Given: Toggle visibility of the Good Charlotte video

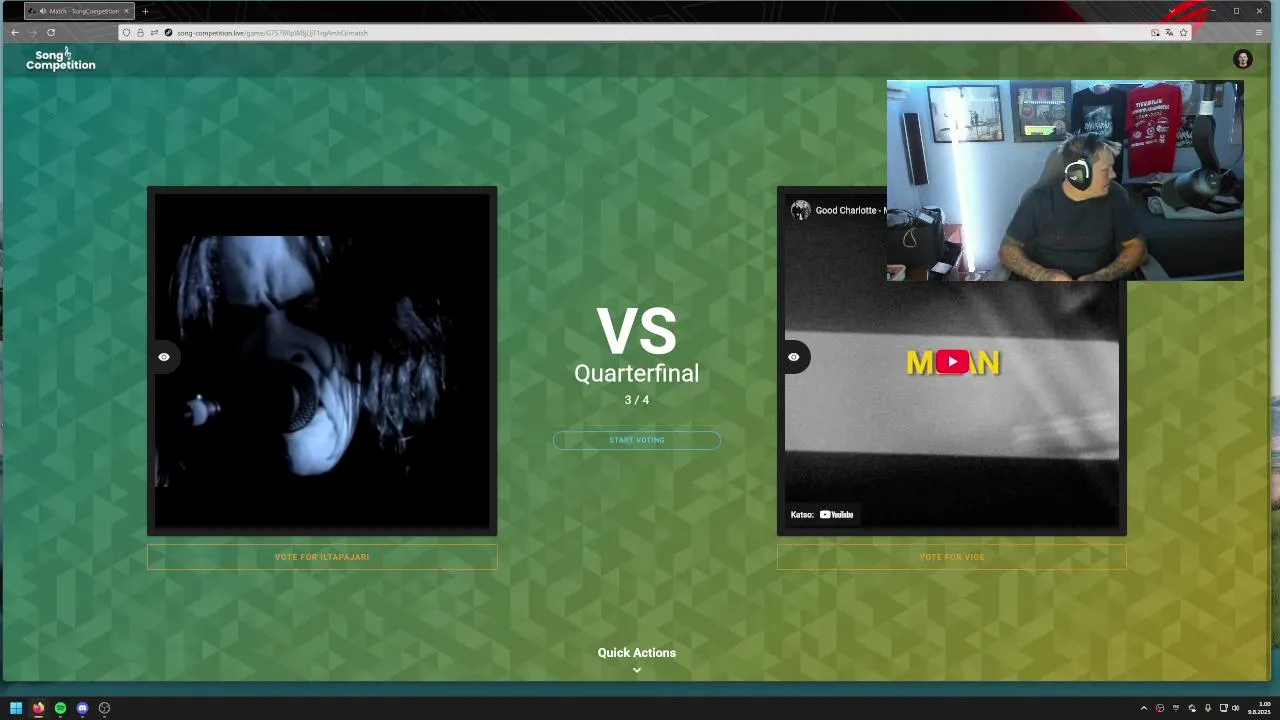Looking at the screenshot, I should [x=794, y=357].
